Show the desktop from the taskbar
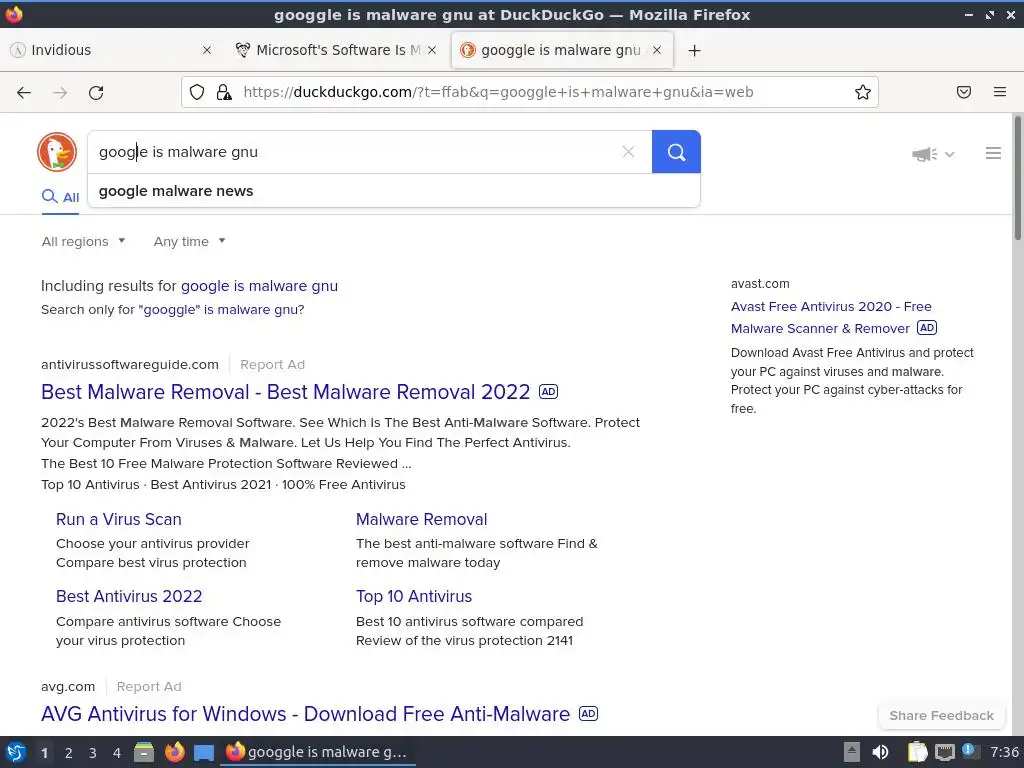The width and height of the screenshot is (1024, 768). tap(204, 752)
